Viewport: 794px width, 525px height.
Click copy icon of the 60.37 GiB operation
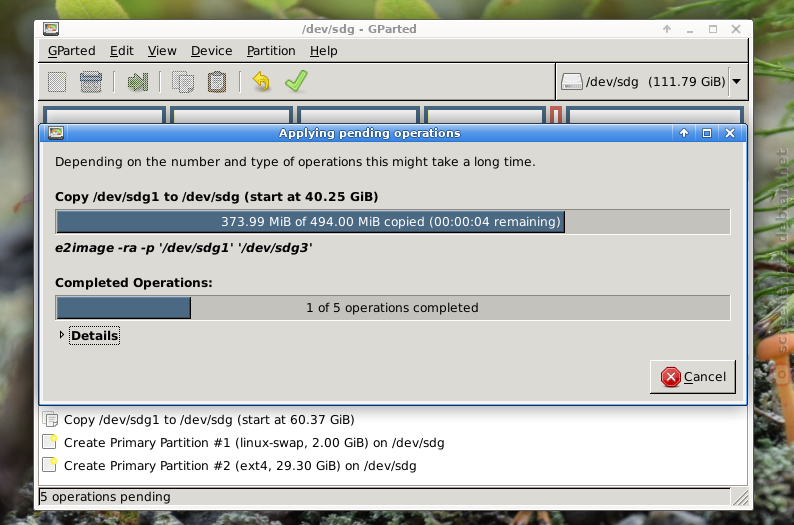point(50,420)
